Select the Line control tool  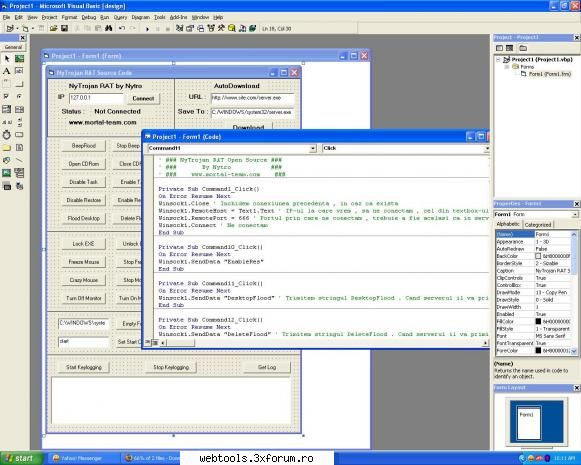(19, 160)
